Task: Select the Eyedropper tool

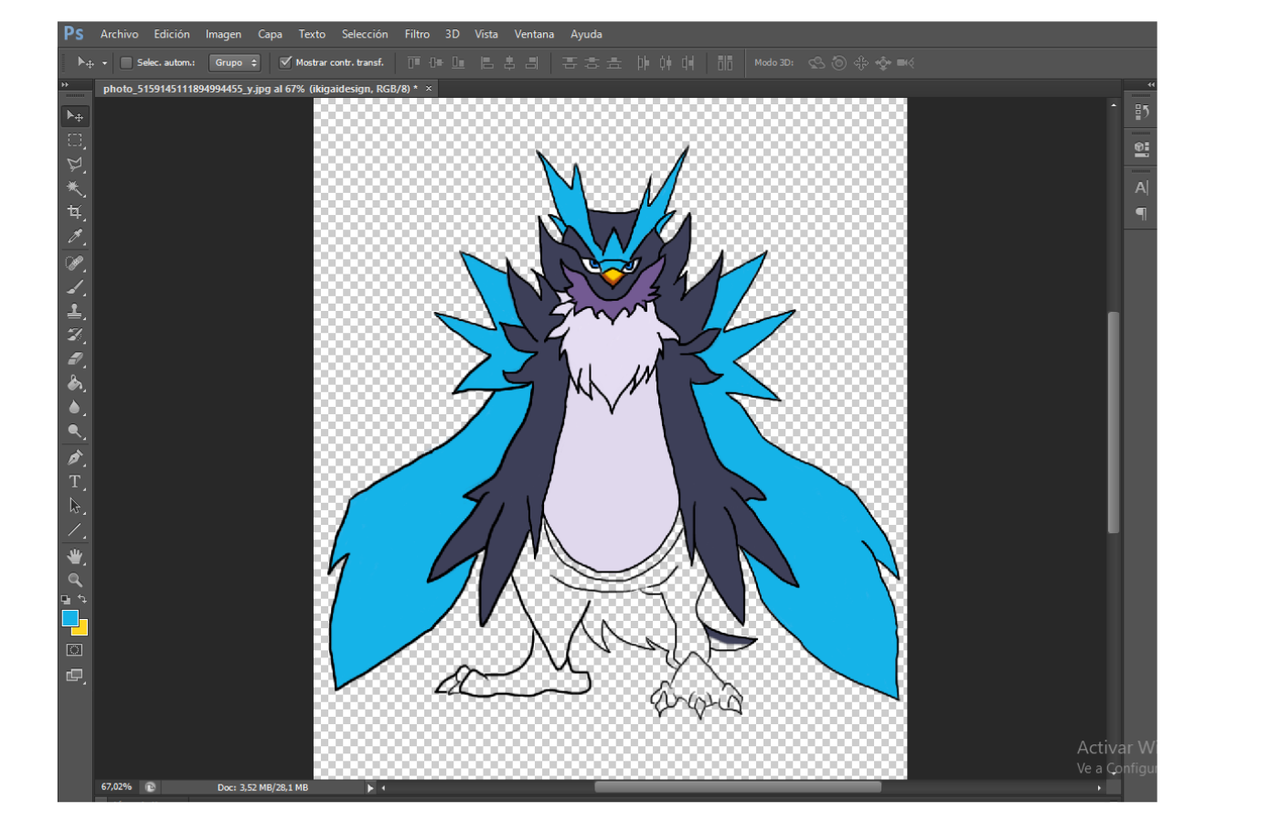Action: click(75, 237)
